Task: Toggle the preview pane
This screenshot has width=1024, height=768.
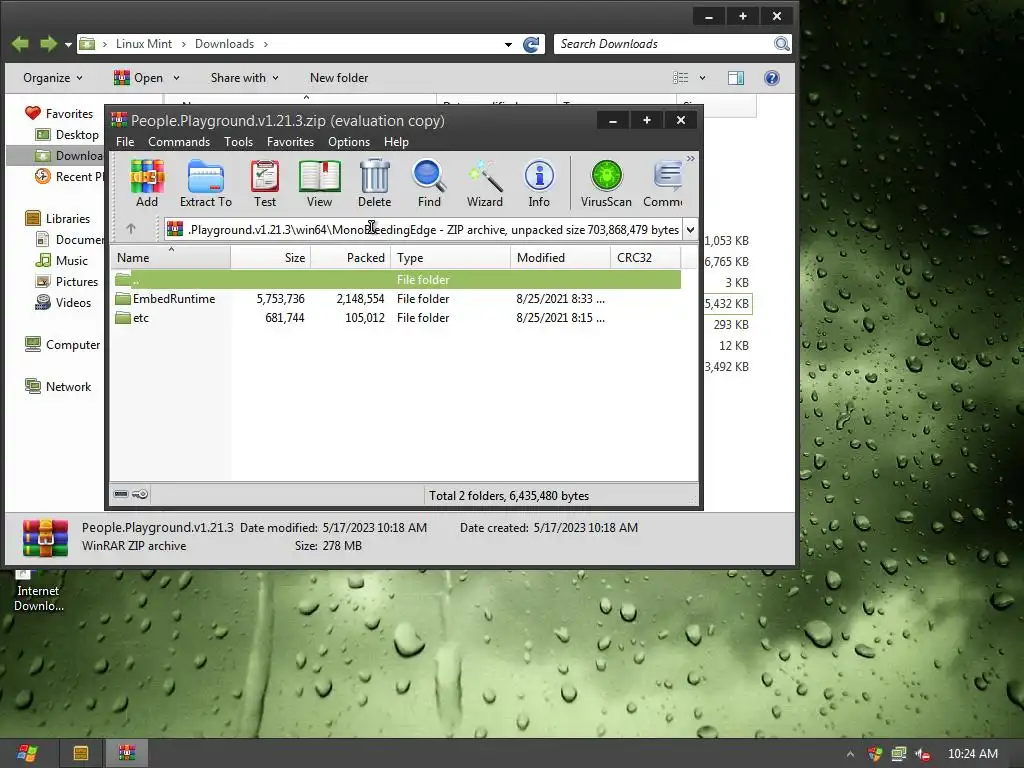Action: click(x=736, y=78)
